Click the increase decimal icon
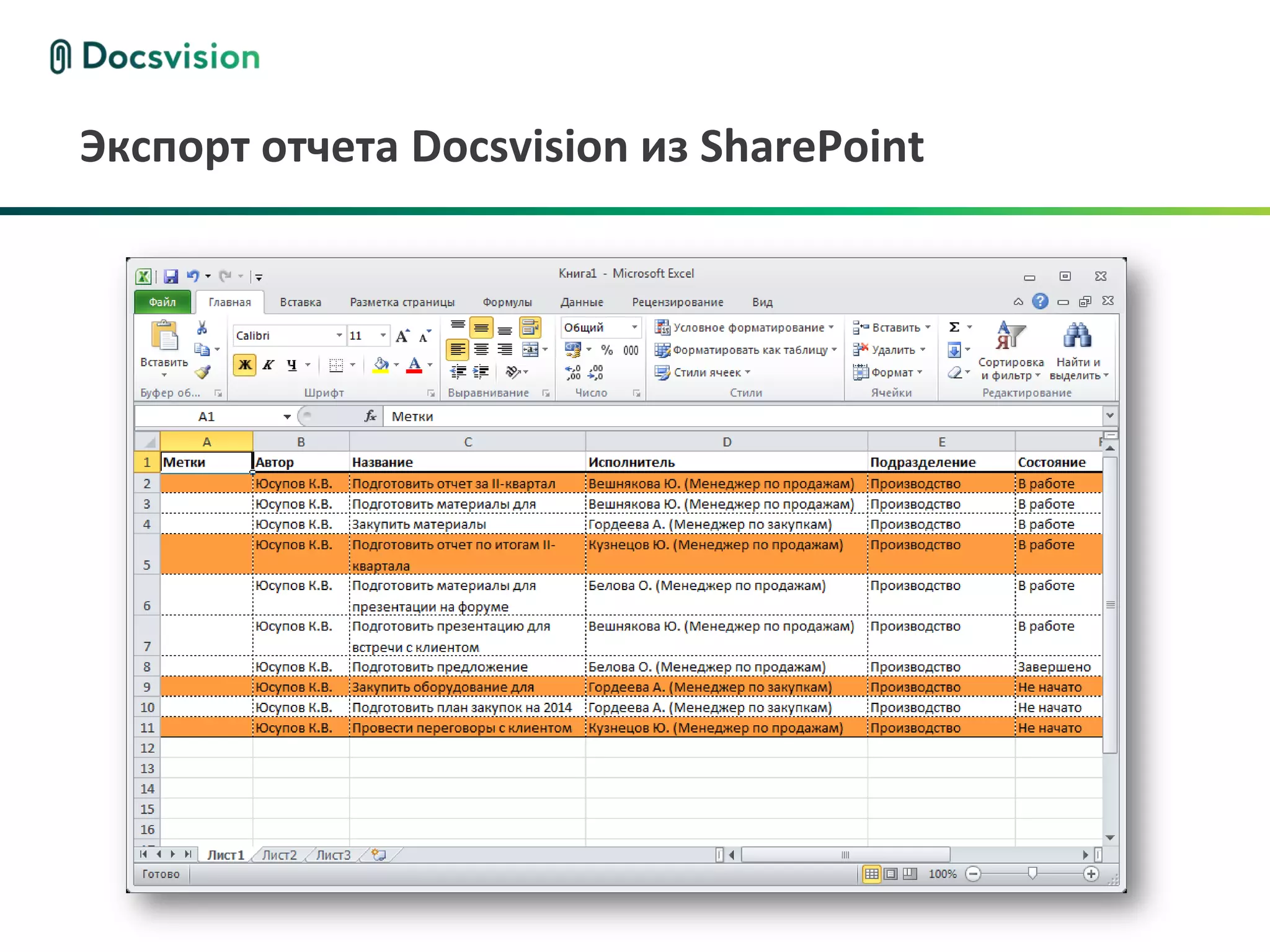This screenshot has width=1270, height=952. tap(573, 372)
